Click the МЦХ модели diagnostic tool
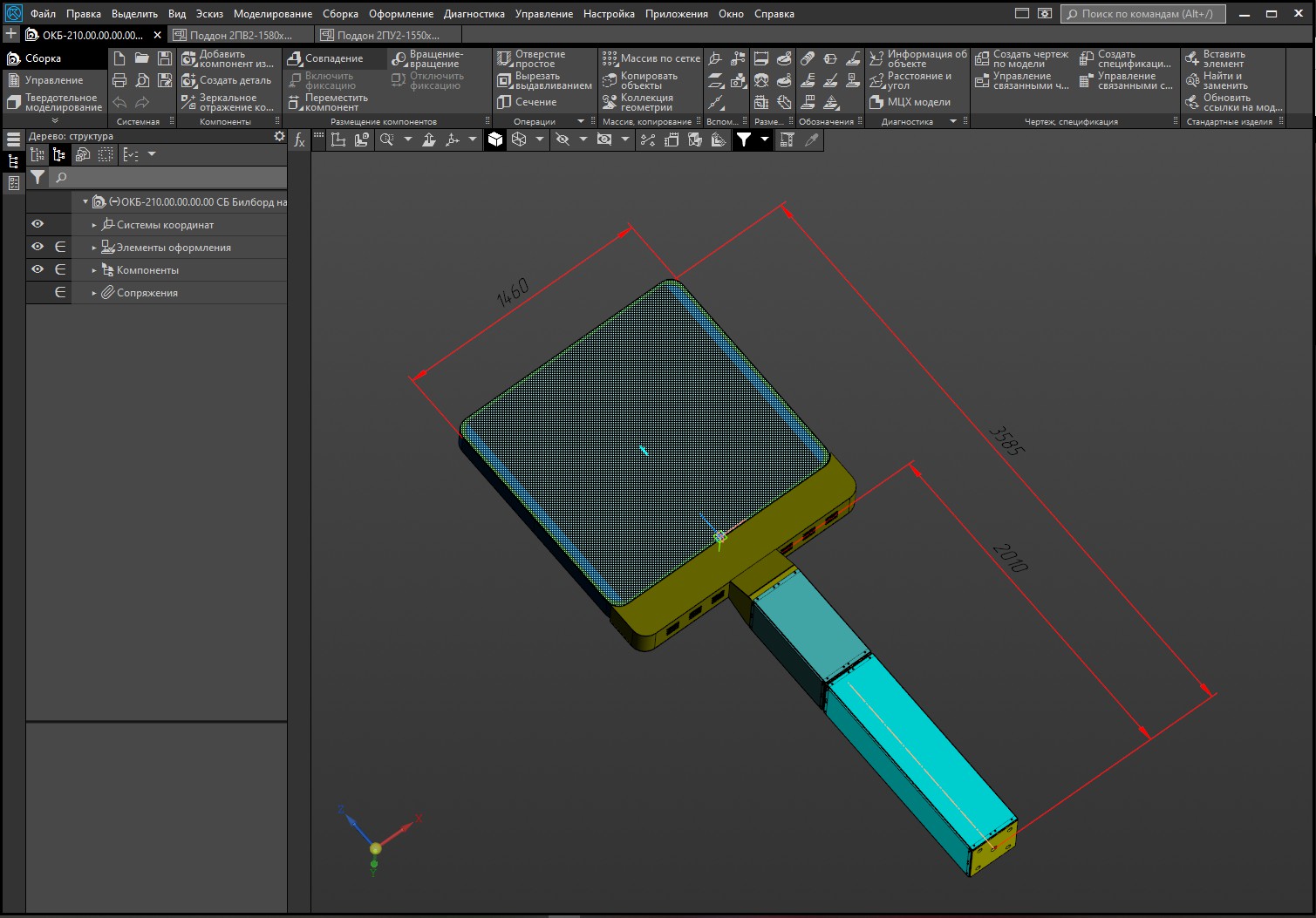 point(910,102)
